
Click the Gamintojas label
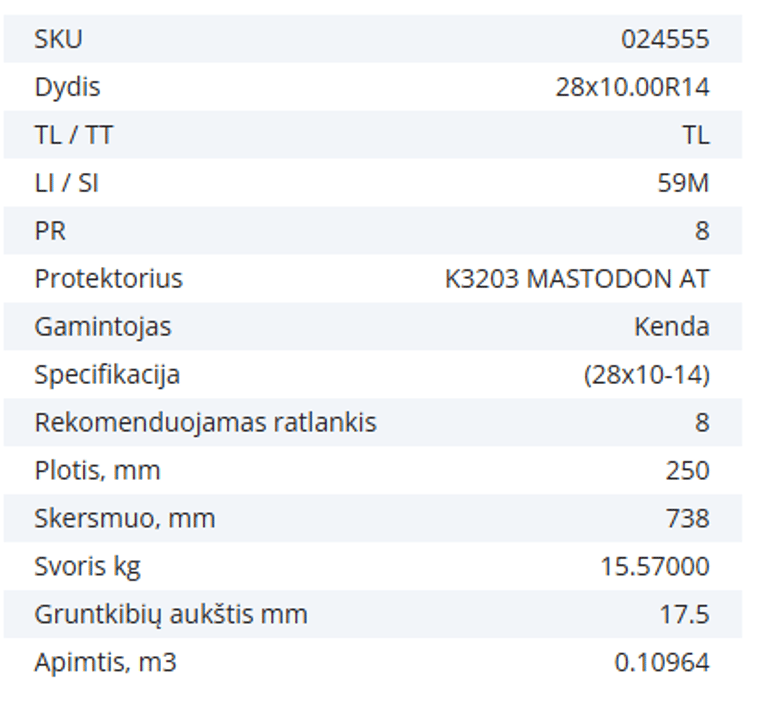pos(102,326)
